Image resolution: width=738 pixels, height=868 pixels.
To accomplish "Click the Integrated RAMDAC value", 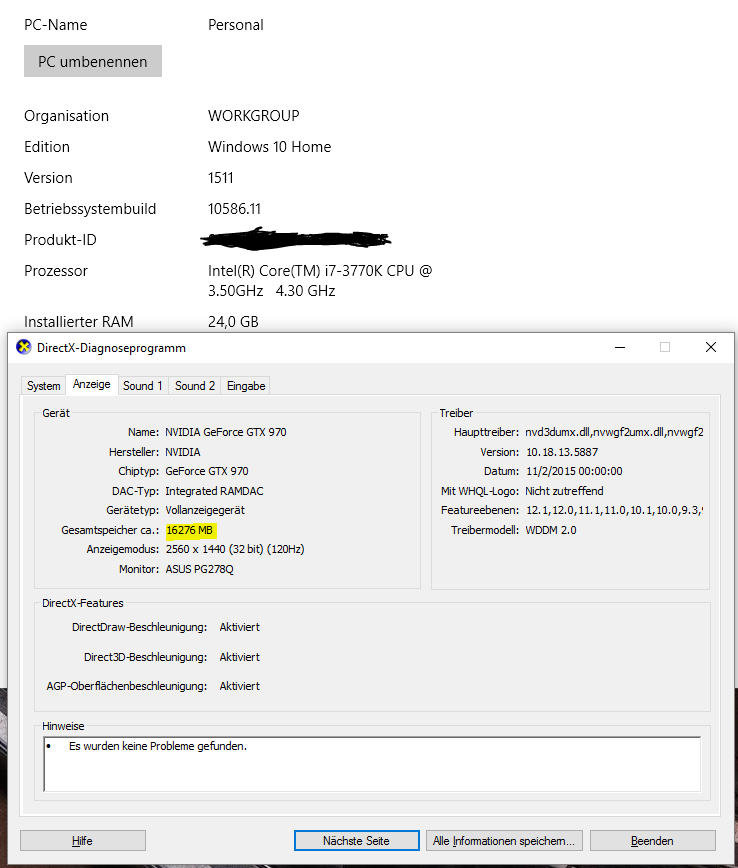I will (x=214, y=491).
